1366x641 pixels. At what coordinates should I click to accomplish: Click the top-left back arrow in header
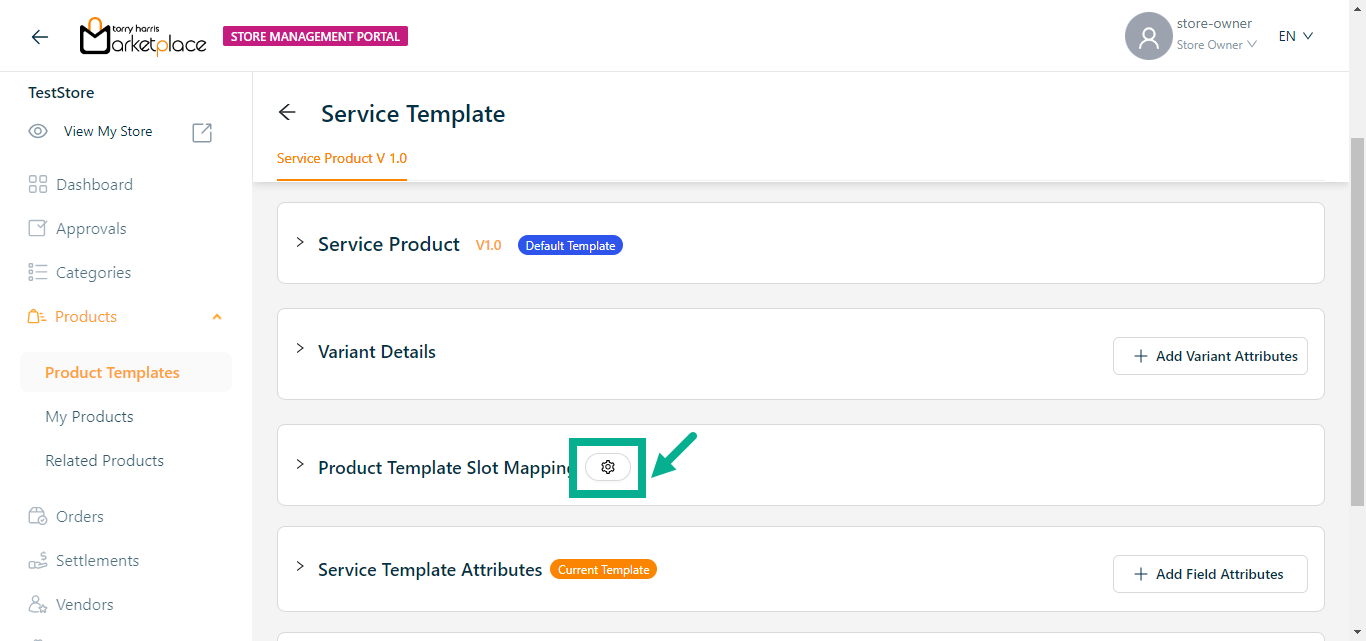(x=40, y=37)
